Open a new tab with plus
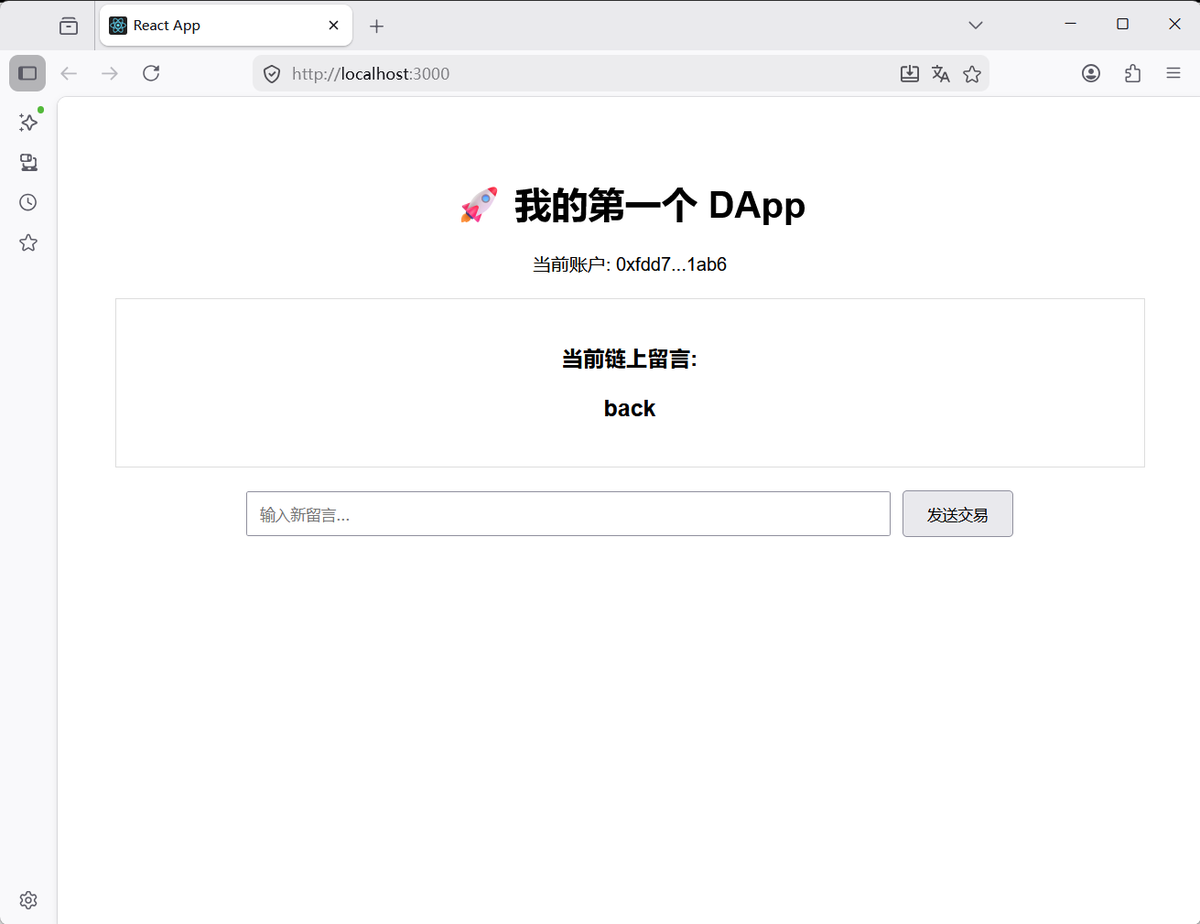The image size is (1200, 924). point(376,26)
